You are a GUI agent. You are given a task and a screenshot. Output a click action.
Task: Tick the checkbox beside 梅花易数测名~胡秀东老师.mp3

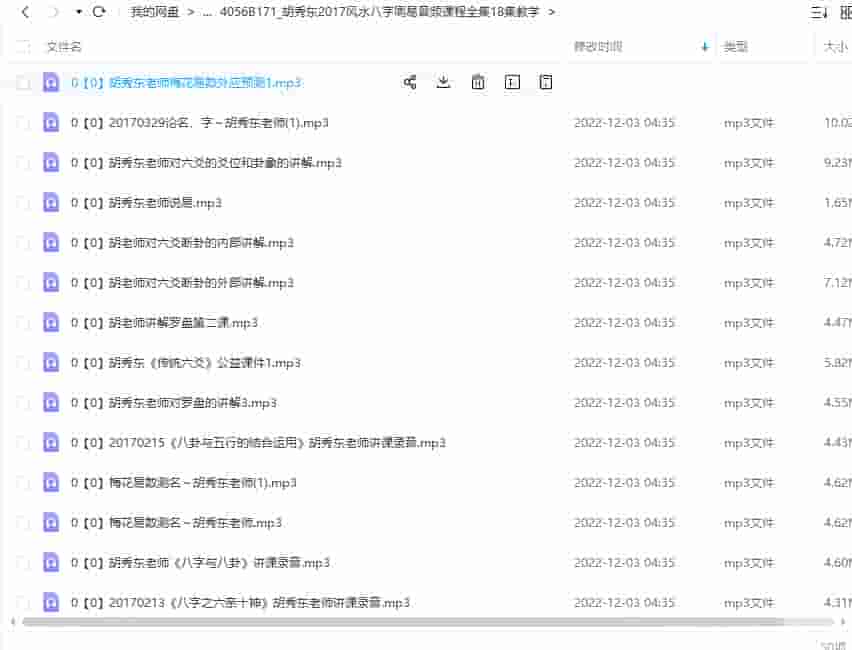[22, 522]
